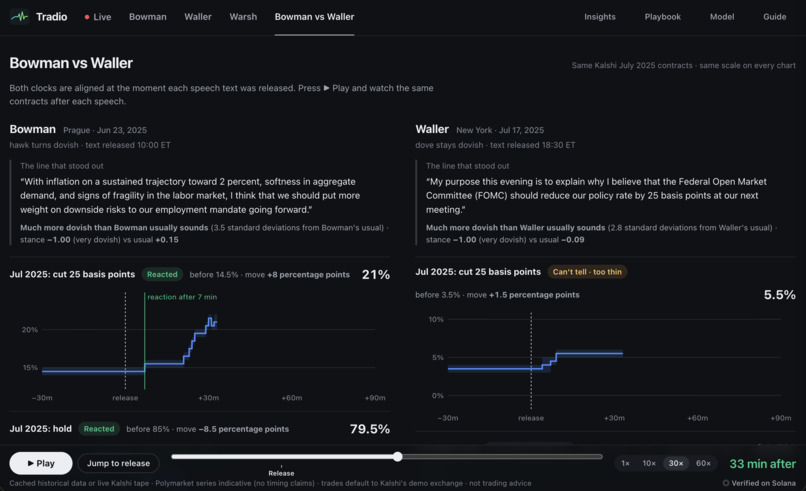Click the Waller speaker name heading

tap(432, 129)
